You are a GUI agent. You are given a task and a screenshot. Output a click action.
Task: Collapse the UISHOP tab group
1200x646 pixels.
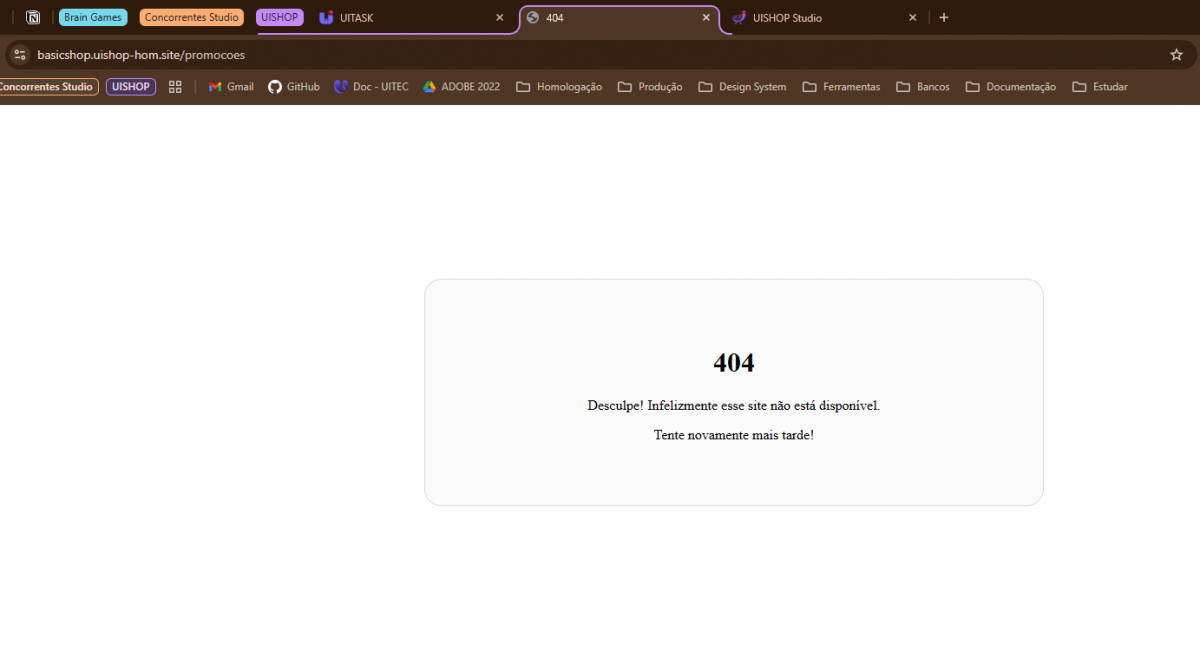(279, 17)
